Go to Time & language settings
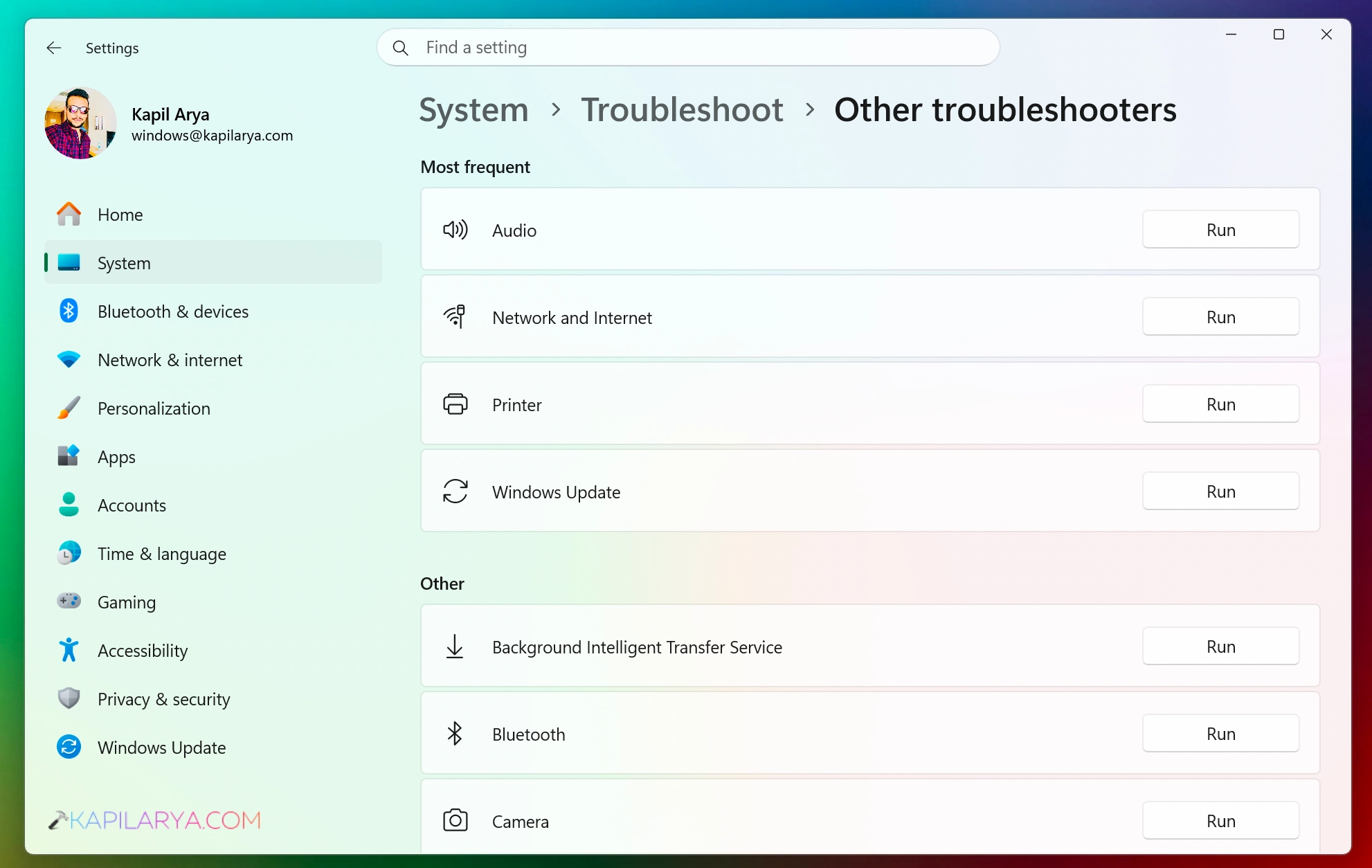 (x=213, y=554)
